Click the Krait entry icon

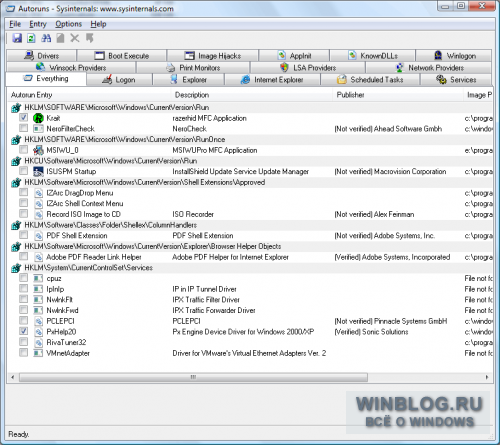pyautogui.click(x=38, y=118)
